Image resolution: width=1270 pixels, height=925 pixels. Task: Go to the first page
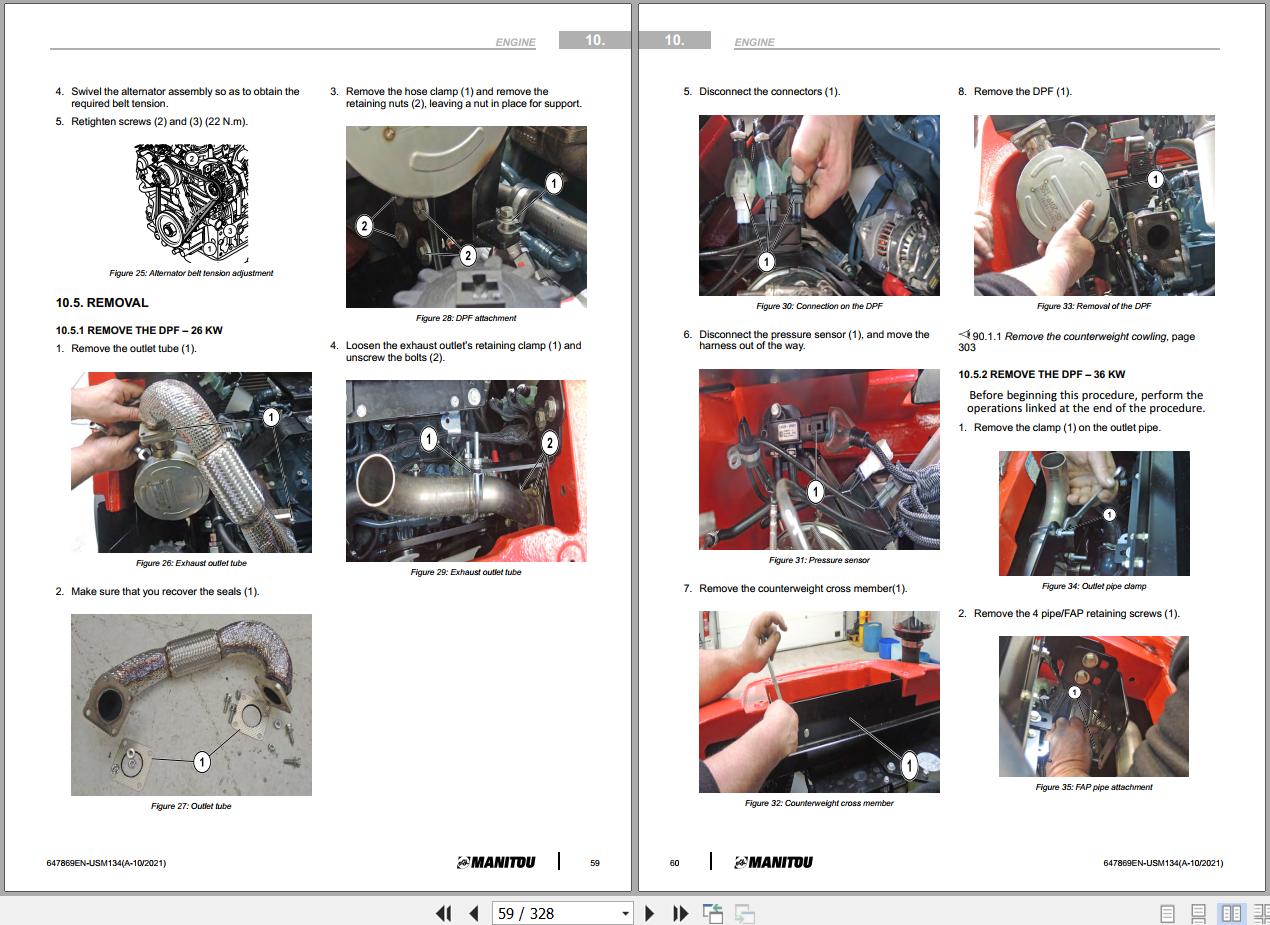444,913
